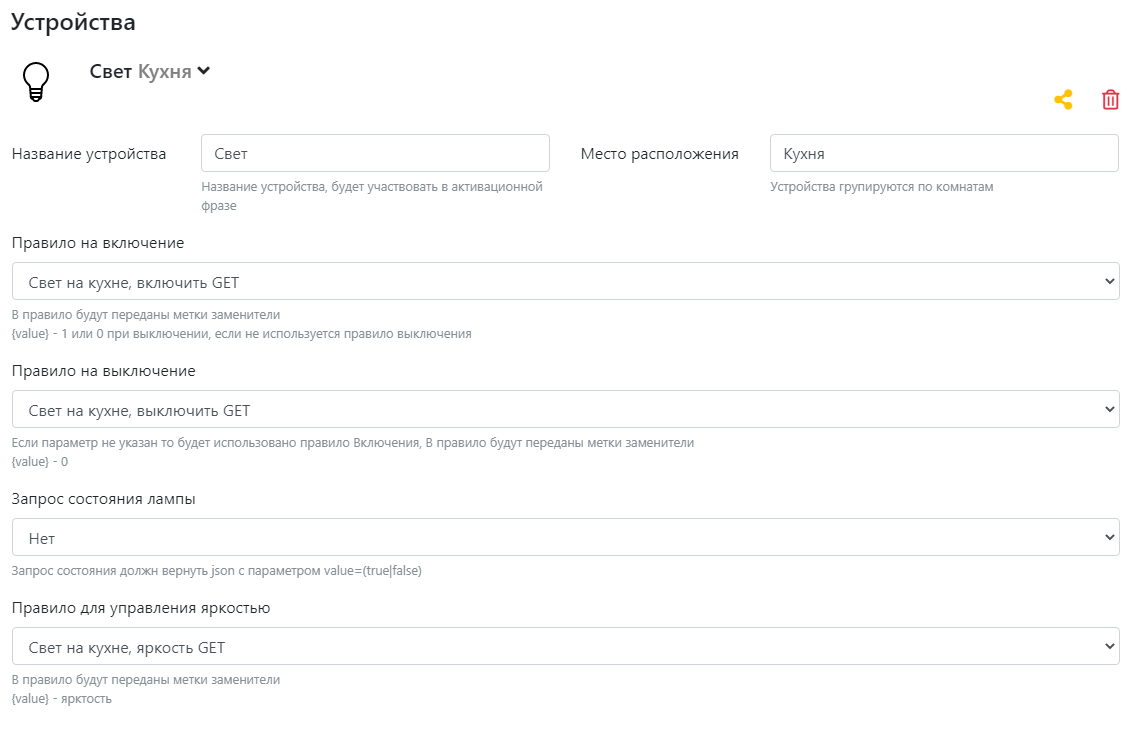
Task: Click the Название устройства label
Action: click(x=89, y=154)
